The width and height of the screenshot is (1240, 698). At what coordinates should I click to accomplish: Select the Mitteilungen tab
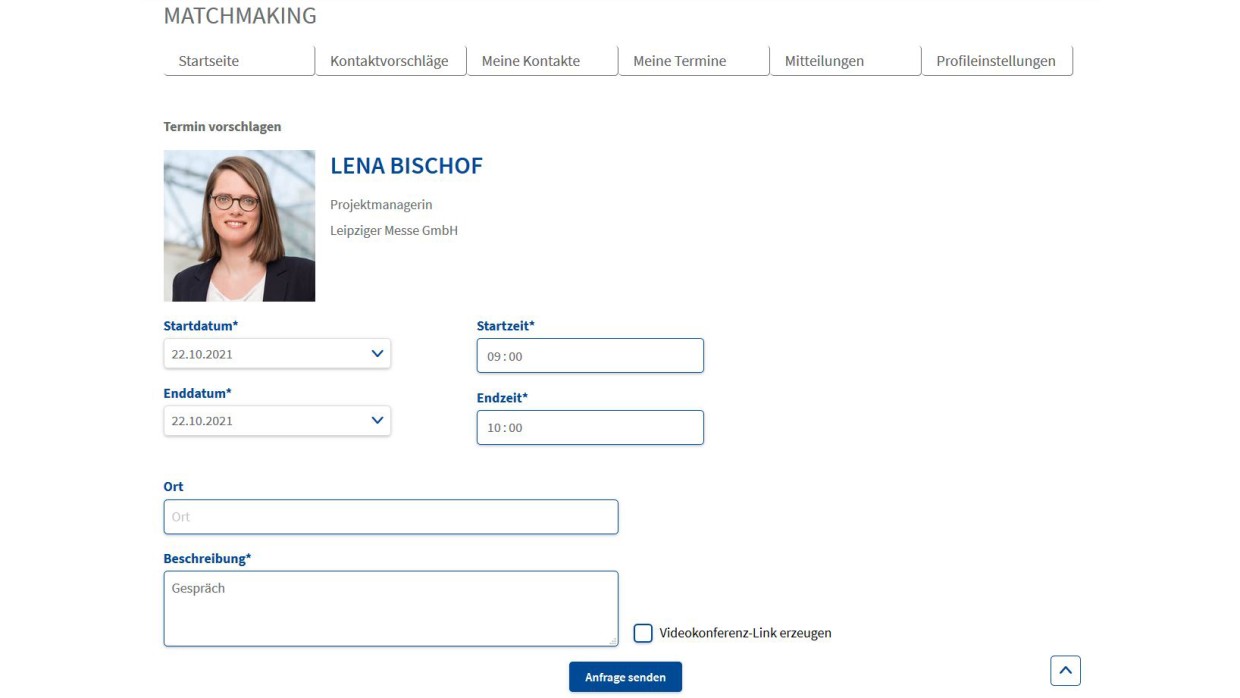[x=845, y=61]
